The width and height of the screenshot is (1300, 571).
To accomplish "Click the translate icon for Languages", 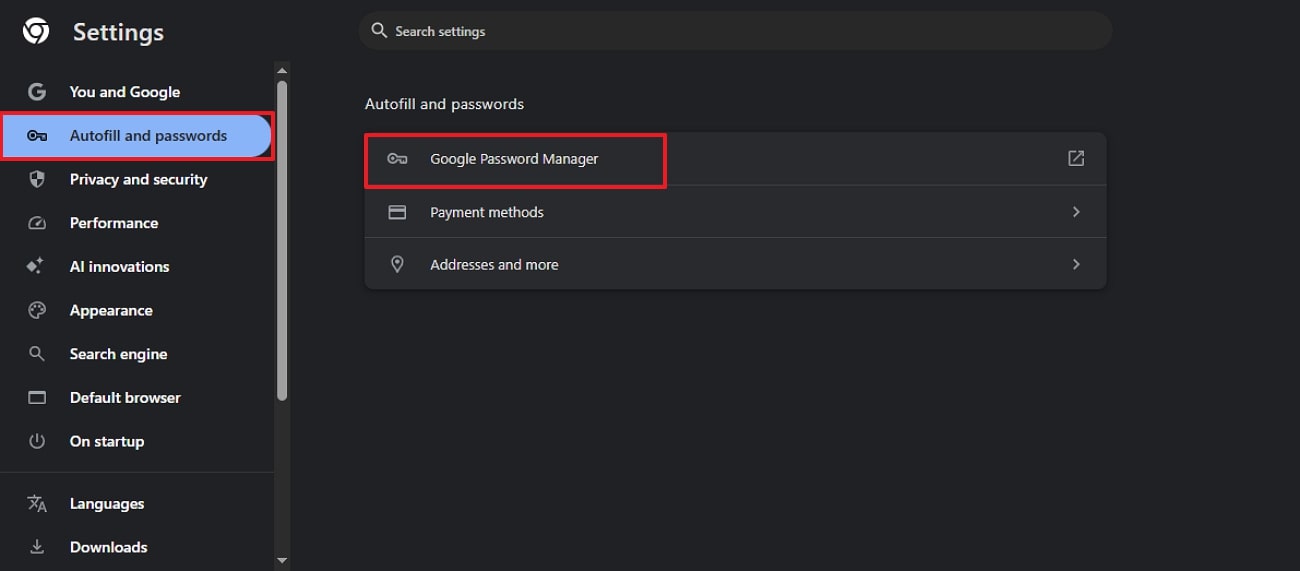I will click(37, 503).
